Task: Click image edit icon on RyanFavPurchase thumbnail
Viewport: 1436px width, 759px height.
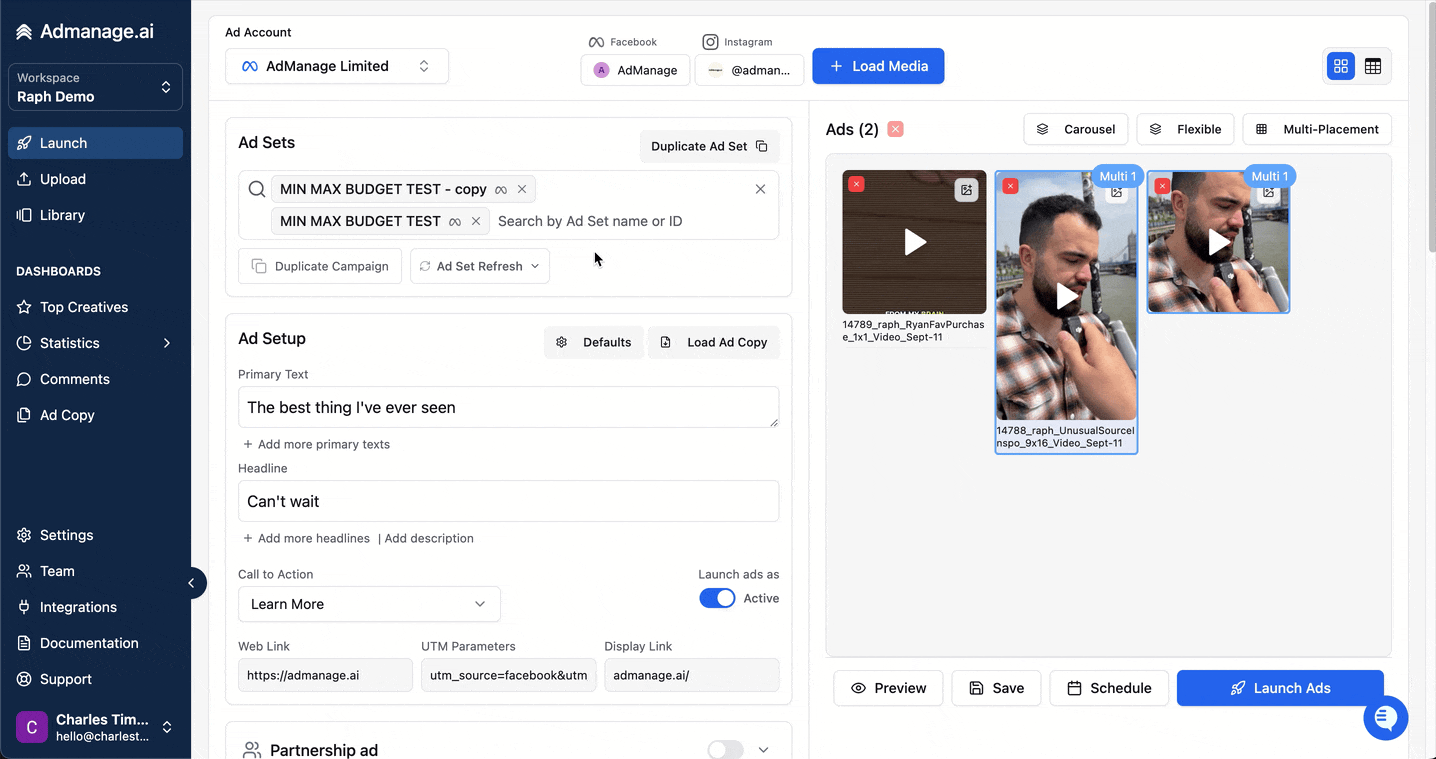Action: (966, 190)
